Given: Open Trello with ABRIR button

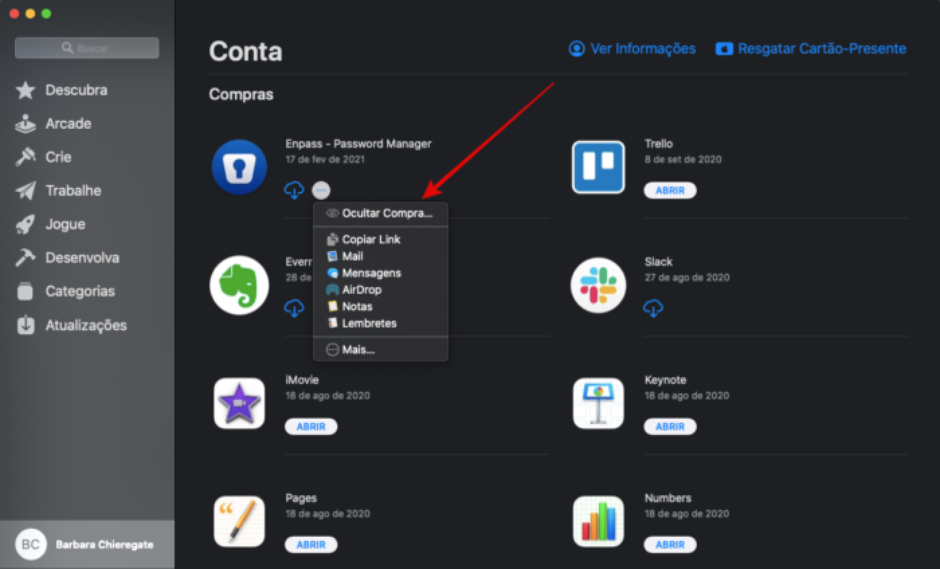Looking at the screenshot, I should (670, 190).
